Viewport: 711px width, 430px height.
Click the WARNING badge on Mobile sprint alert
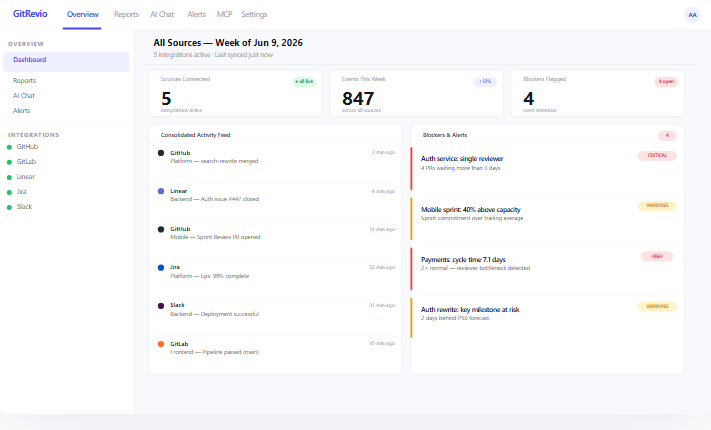click(x=657, y=206)
